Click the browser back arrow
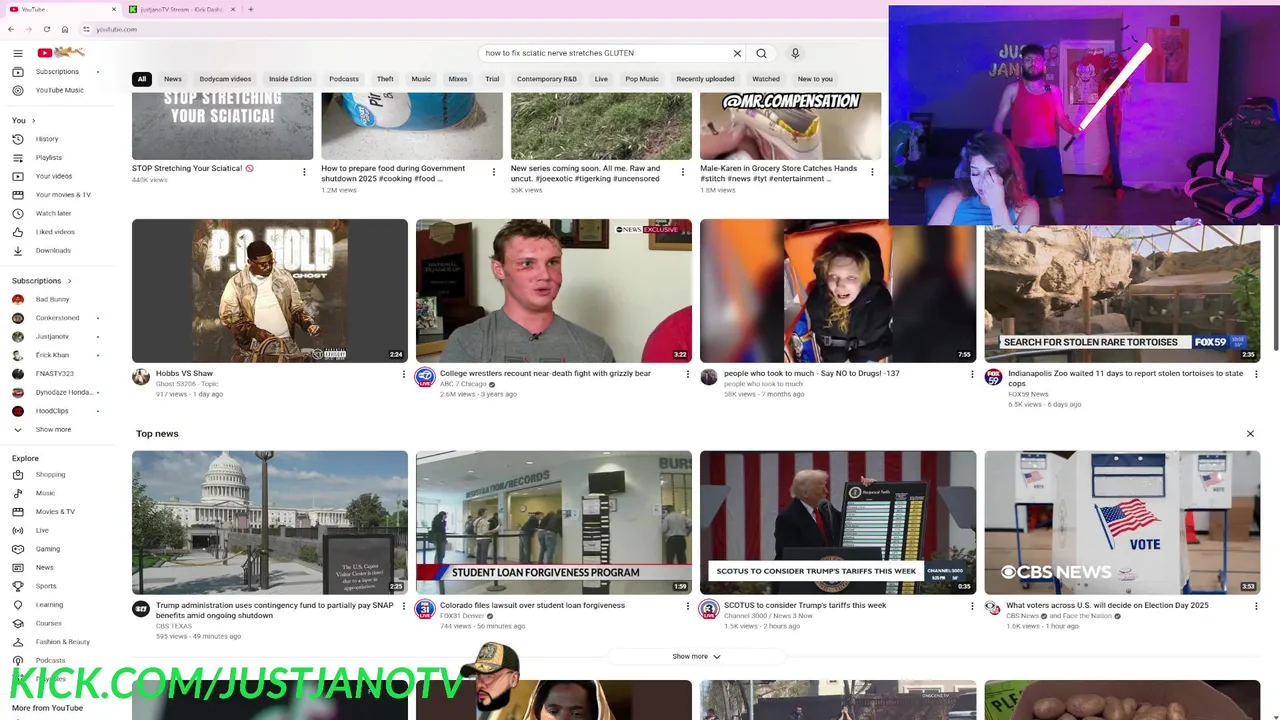Viewport: 1280px width, 720px height. pos(11,29)
